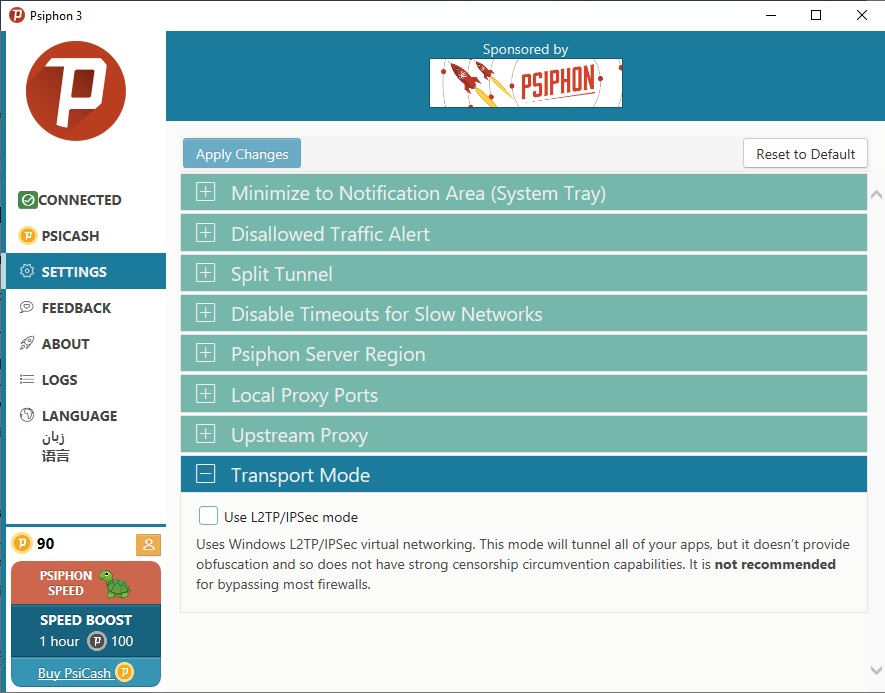The height and width of the screenshot is (693, 885).
Task: Click Psiphon 3 title bar app icon
Action: point(17,15)
